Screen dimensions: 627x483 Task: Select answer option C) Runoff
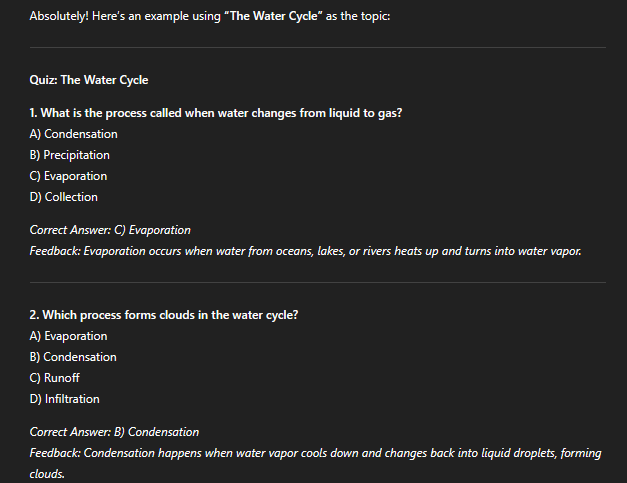tap(55, 378)
